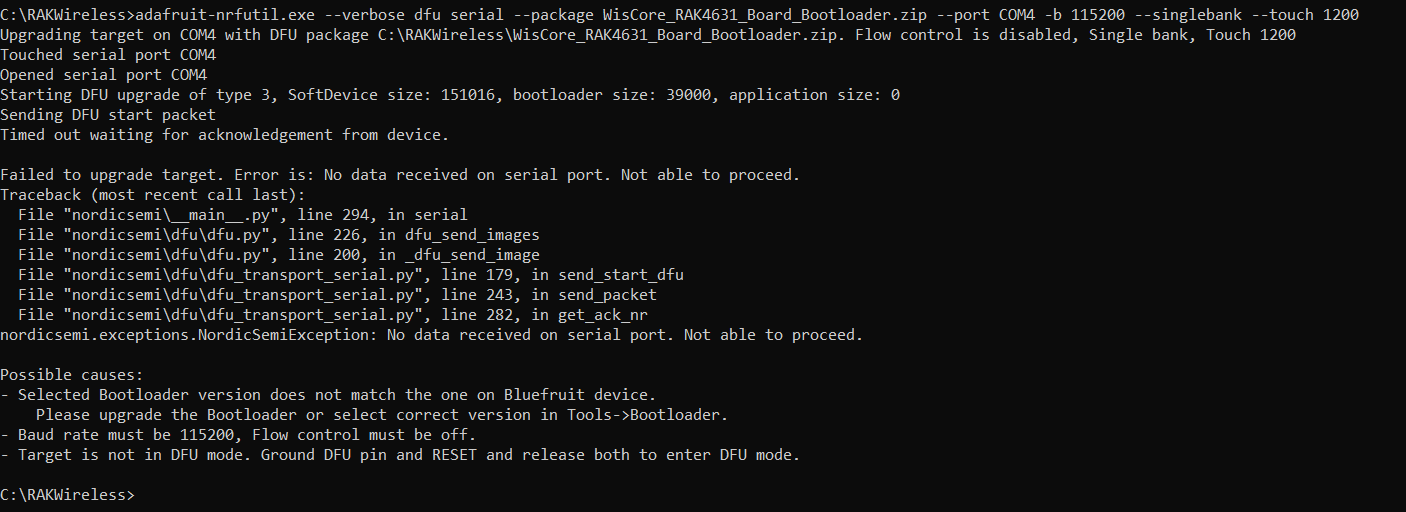Image resolution: width=1406 pixels, height=512 pixels.
Task: Click the "Sending DFU start packet" line
Action: tap(108, 115)
